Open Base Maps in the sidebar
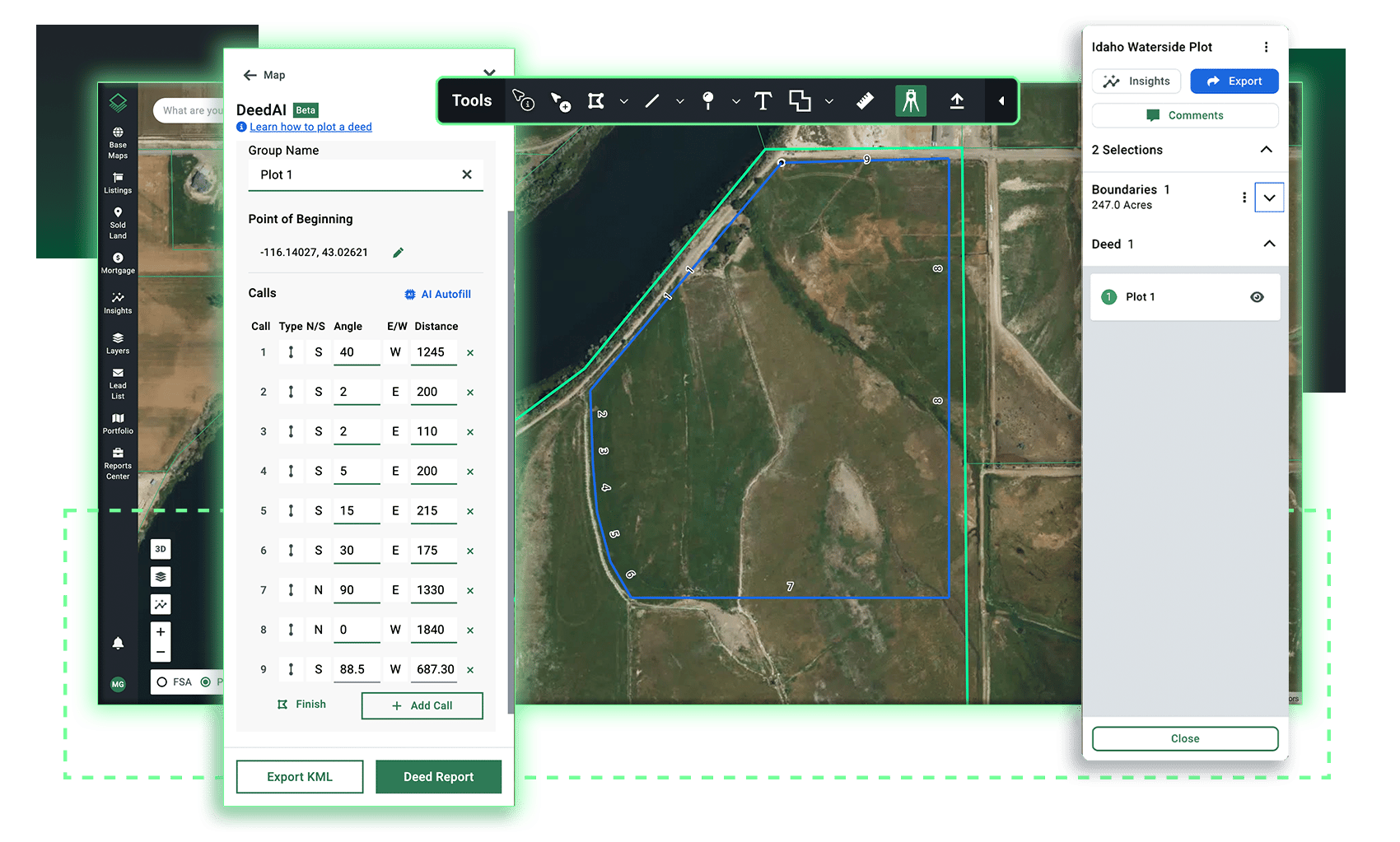 118,143
